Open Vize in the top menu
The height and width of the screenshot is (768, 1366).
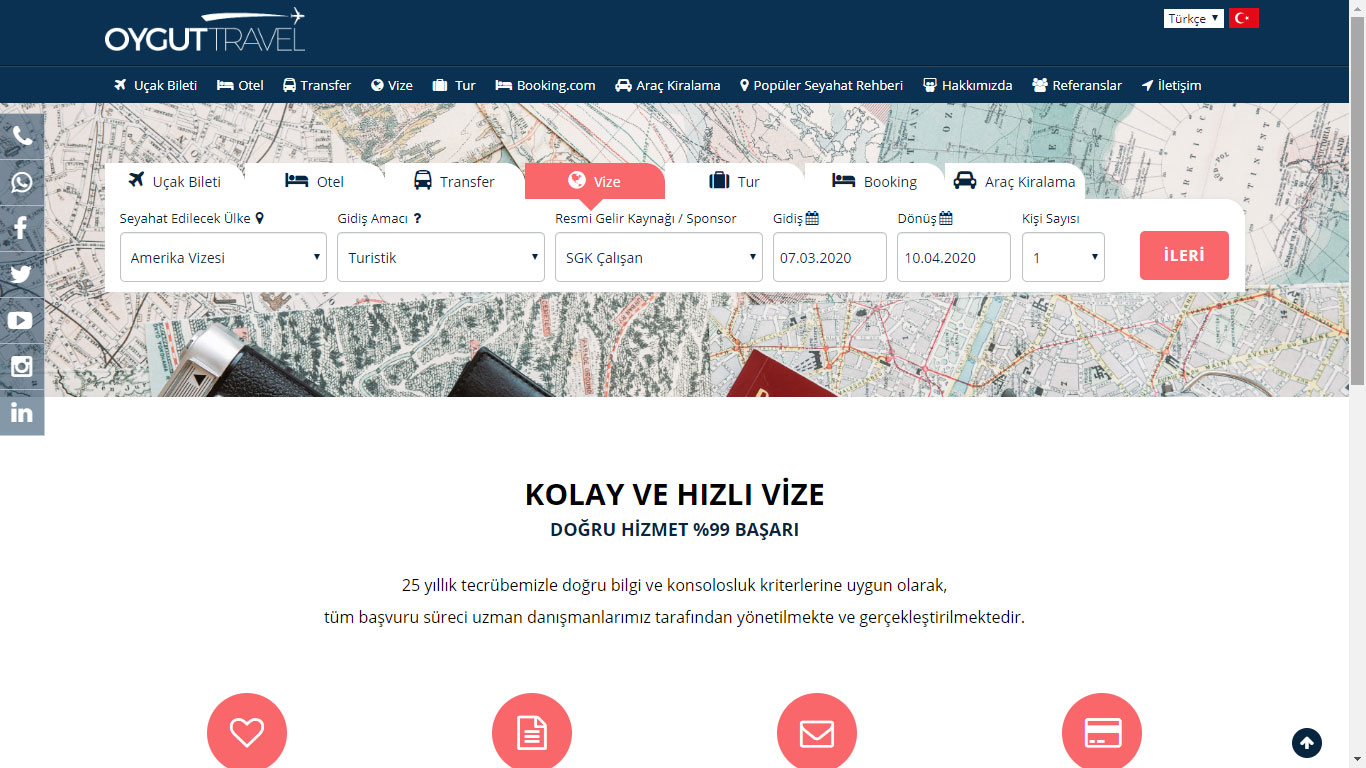391,85
